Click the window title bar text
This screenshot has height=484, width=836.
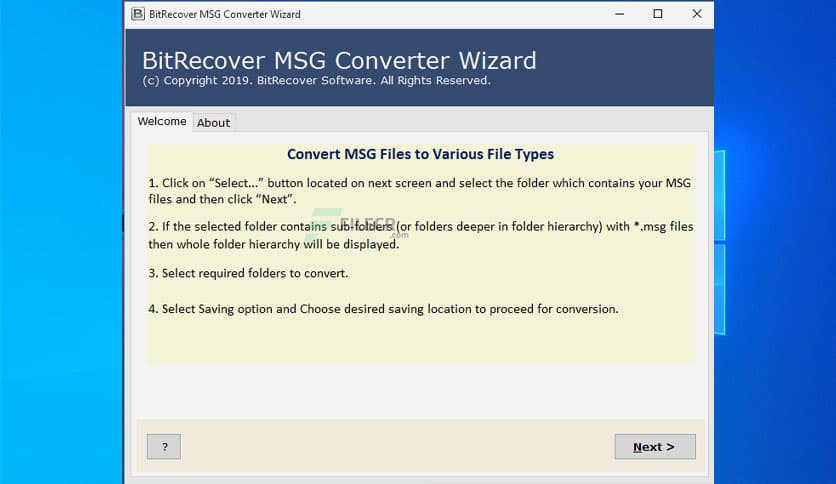tap(225, 14)
